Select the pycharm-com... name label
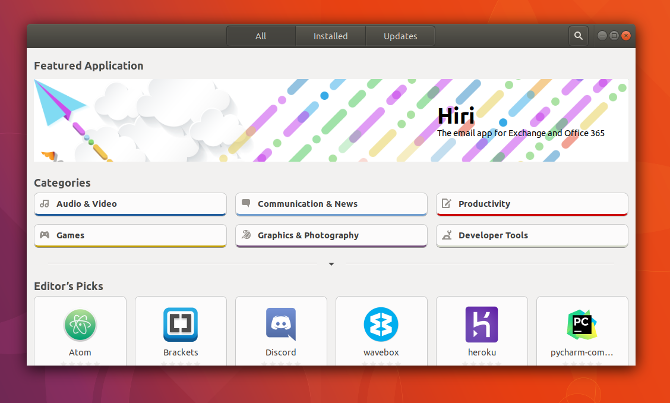This screenshot has height=403, width=670. pos(582,353)
